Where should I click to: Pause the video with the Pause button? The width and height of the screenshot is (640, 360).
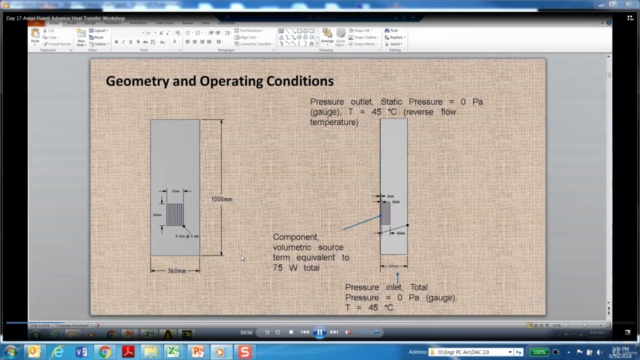tap(320, 332)
